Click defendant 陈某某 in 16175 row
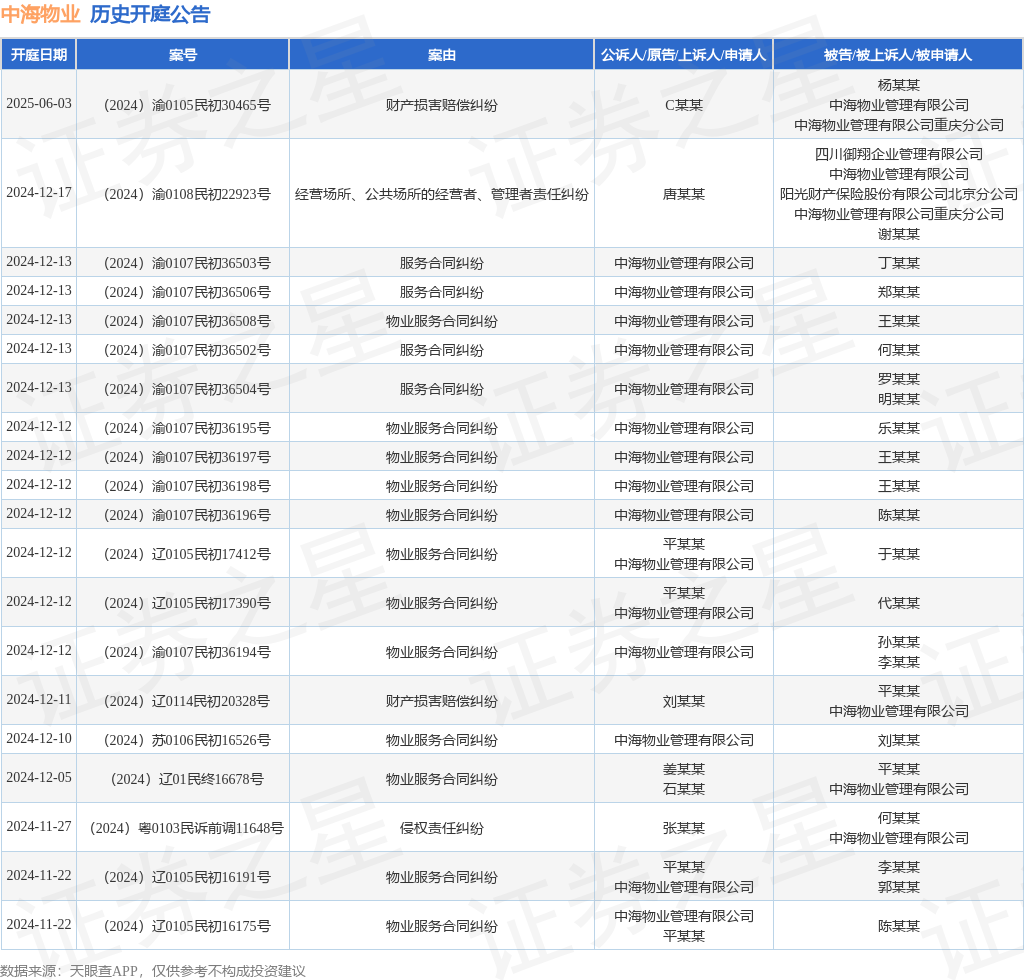The image size is (1024, 980). (899, 926)
